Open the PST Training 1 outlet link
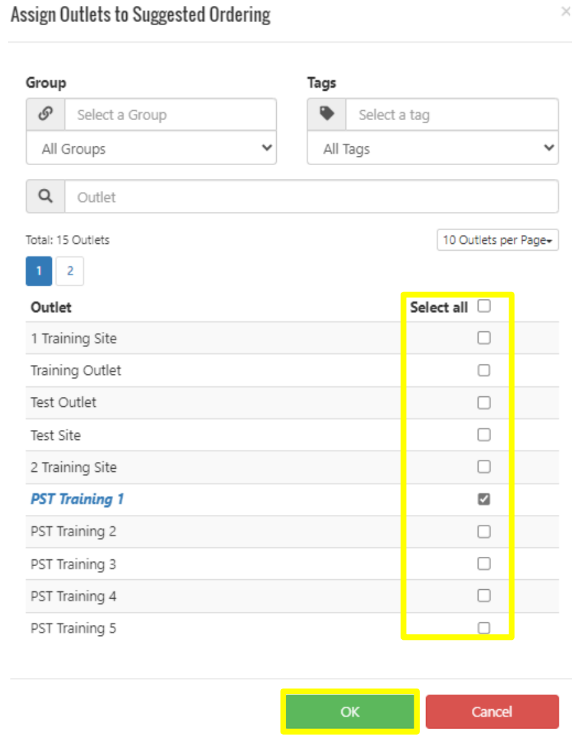 pyautogui.click(x=77, y=499)
